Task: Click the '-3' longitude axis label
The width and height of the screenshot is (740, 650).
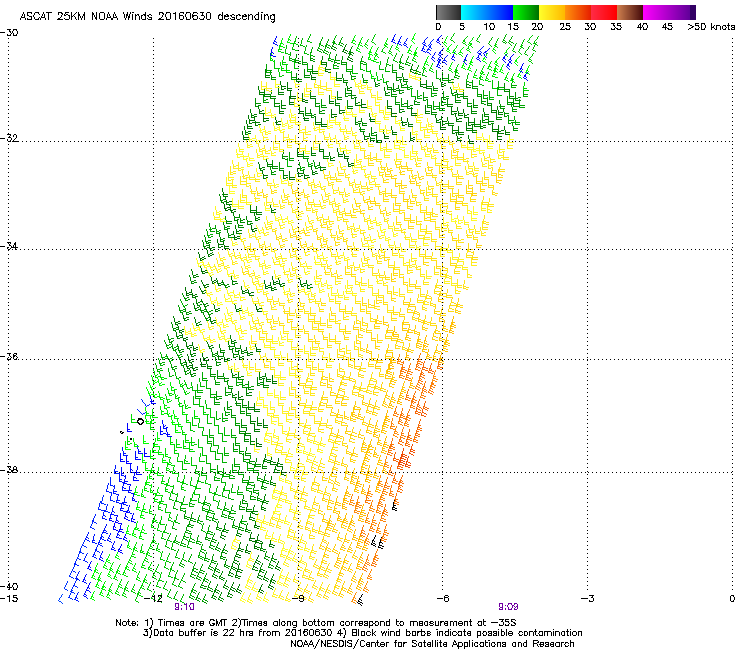Action: coord(588,599)
